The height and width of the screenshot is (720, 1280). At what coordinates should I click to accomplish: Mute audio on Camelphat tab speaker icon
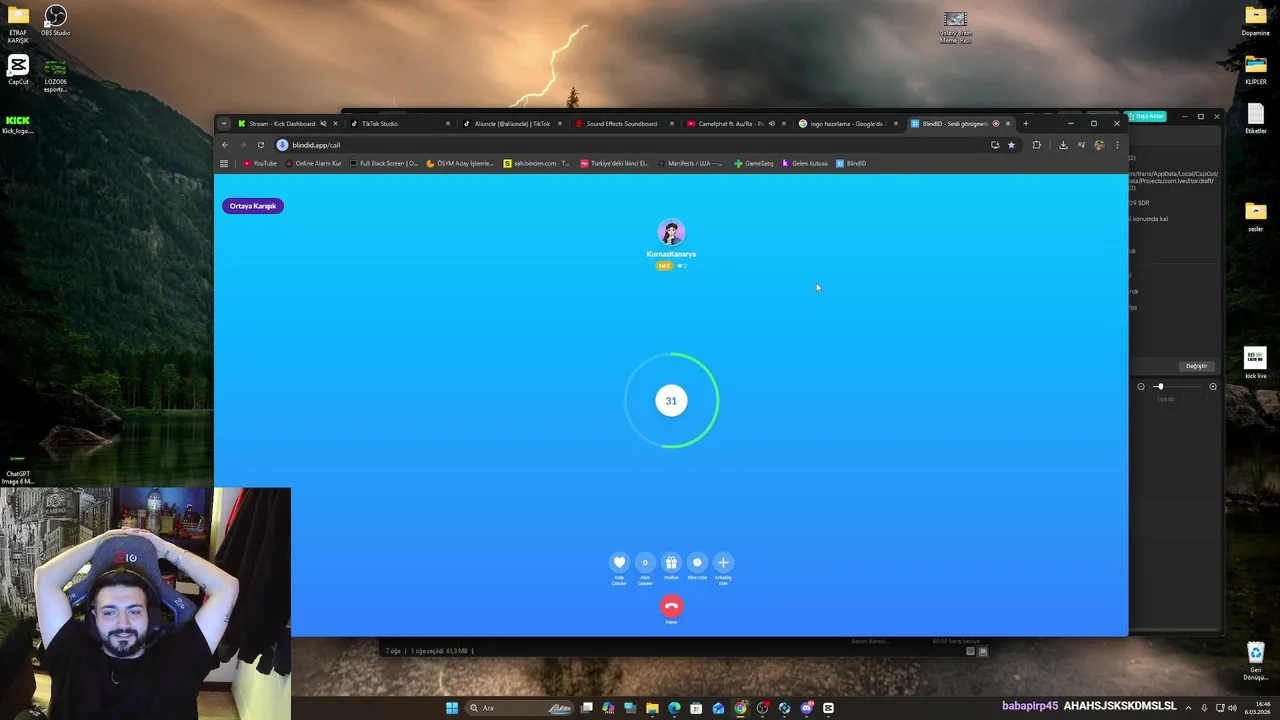[x=772, y=124]
